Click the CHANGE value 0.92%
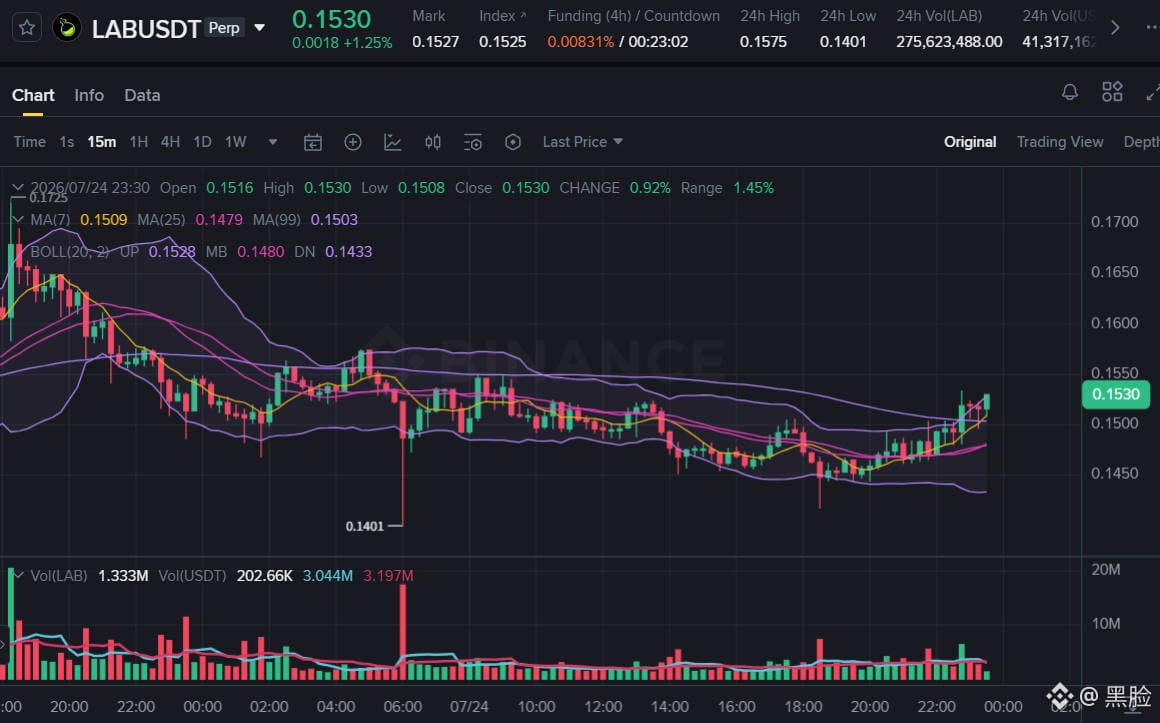Image resolution: width=1160 pixels, height=723 pixels. (x=650, y=188)
